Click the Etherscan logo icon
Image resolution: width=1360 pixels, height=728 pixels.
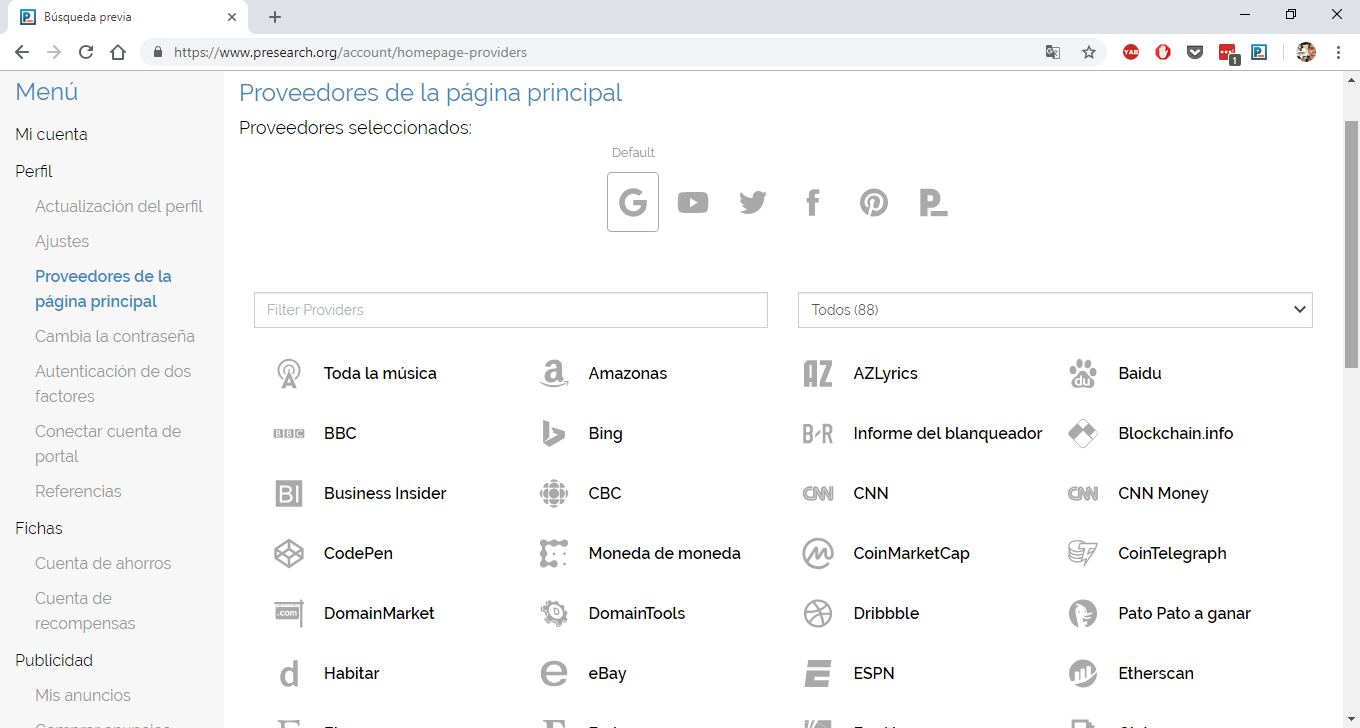1083,673
